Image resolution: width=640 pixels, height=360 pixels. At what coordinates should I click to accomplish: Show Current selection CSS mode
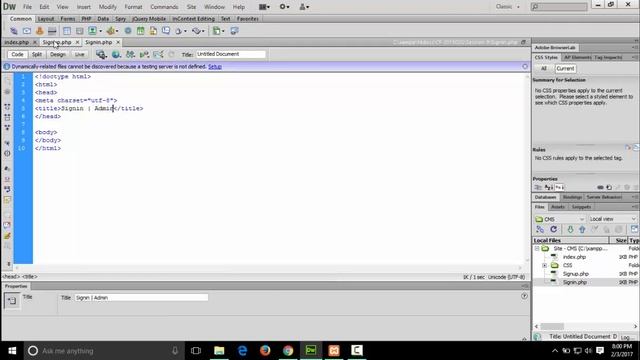[x=565, y=69]
